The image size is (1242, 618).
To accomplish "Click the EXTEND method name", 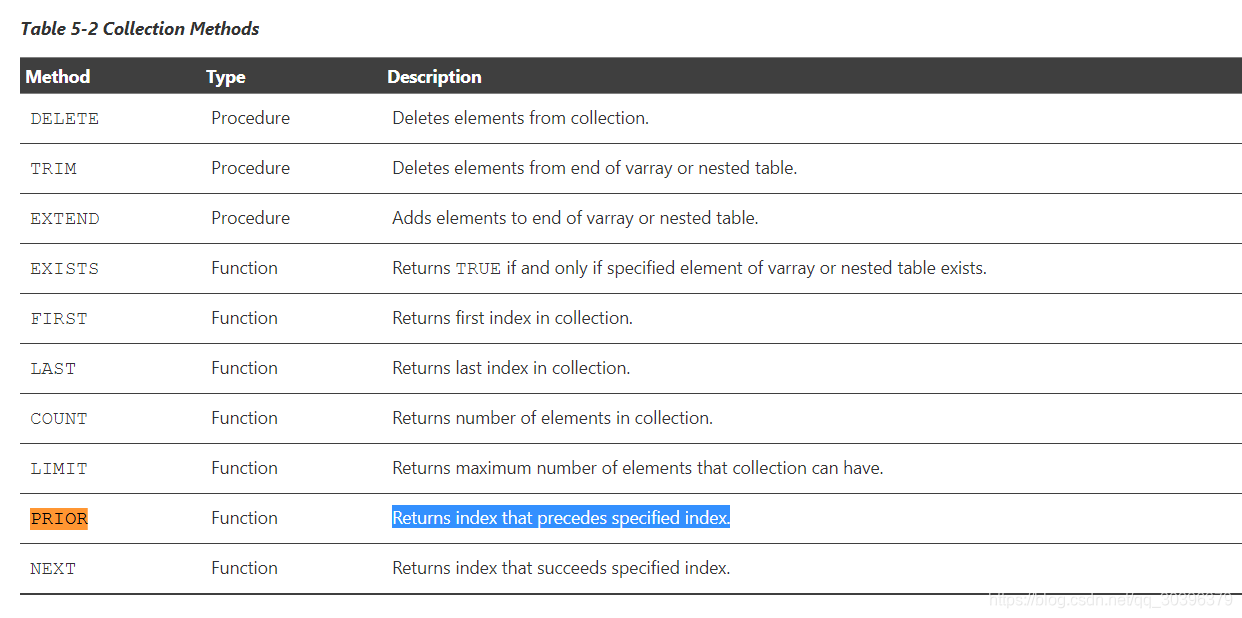I will click(64, 219).
